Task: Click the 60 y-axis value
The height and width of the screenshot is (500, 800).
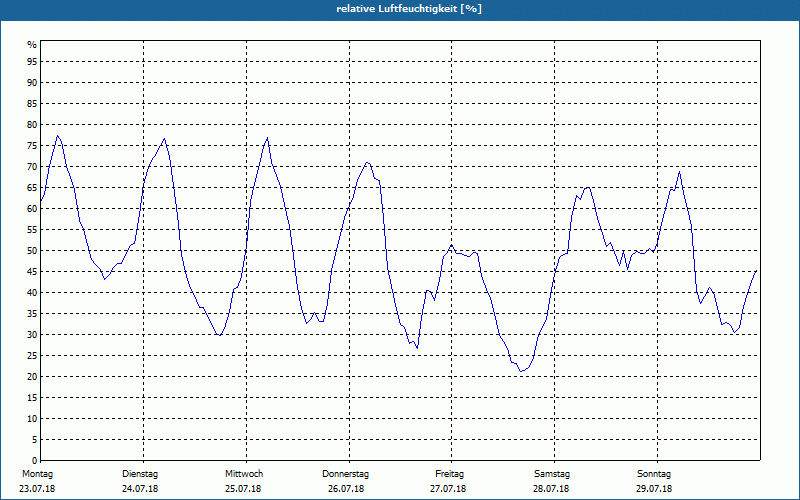Action: click(x=32, y=209)
